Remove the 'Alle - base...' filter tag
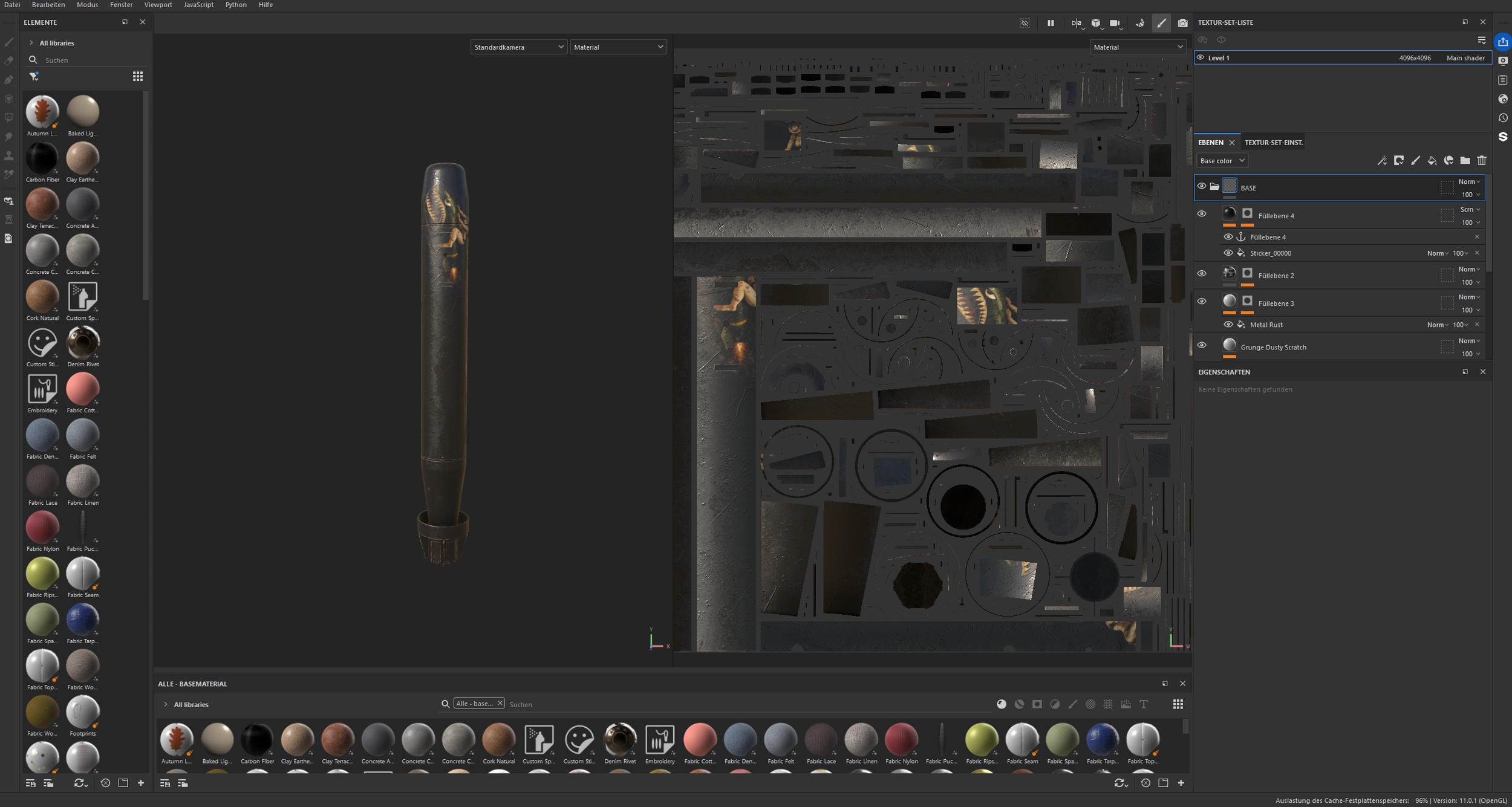The height and width of the screenshot is (807, 1512). coord(500,703)
